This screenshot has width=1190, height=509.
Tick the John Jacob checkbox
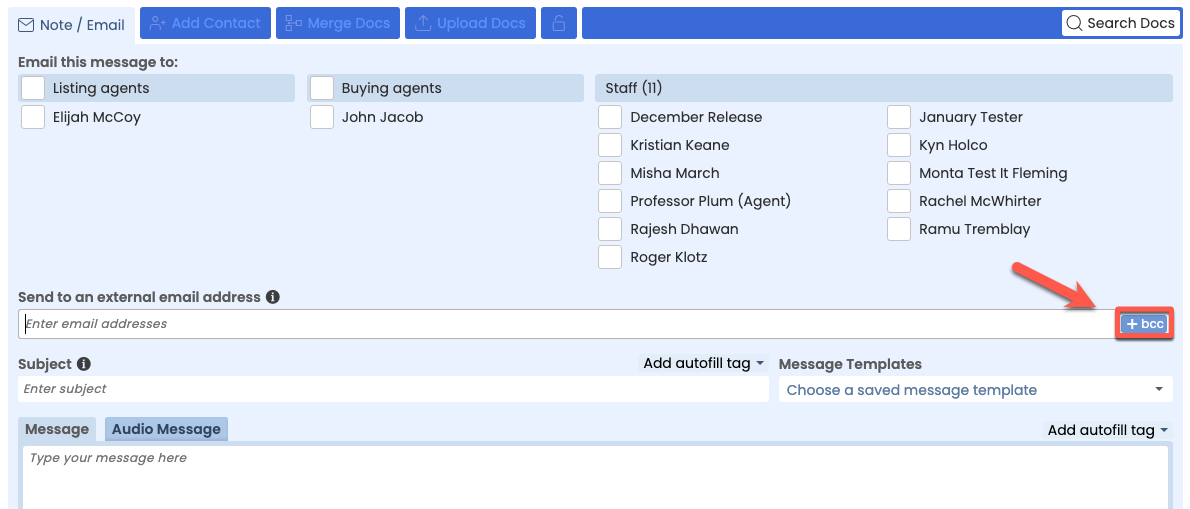(322, 117)
